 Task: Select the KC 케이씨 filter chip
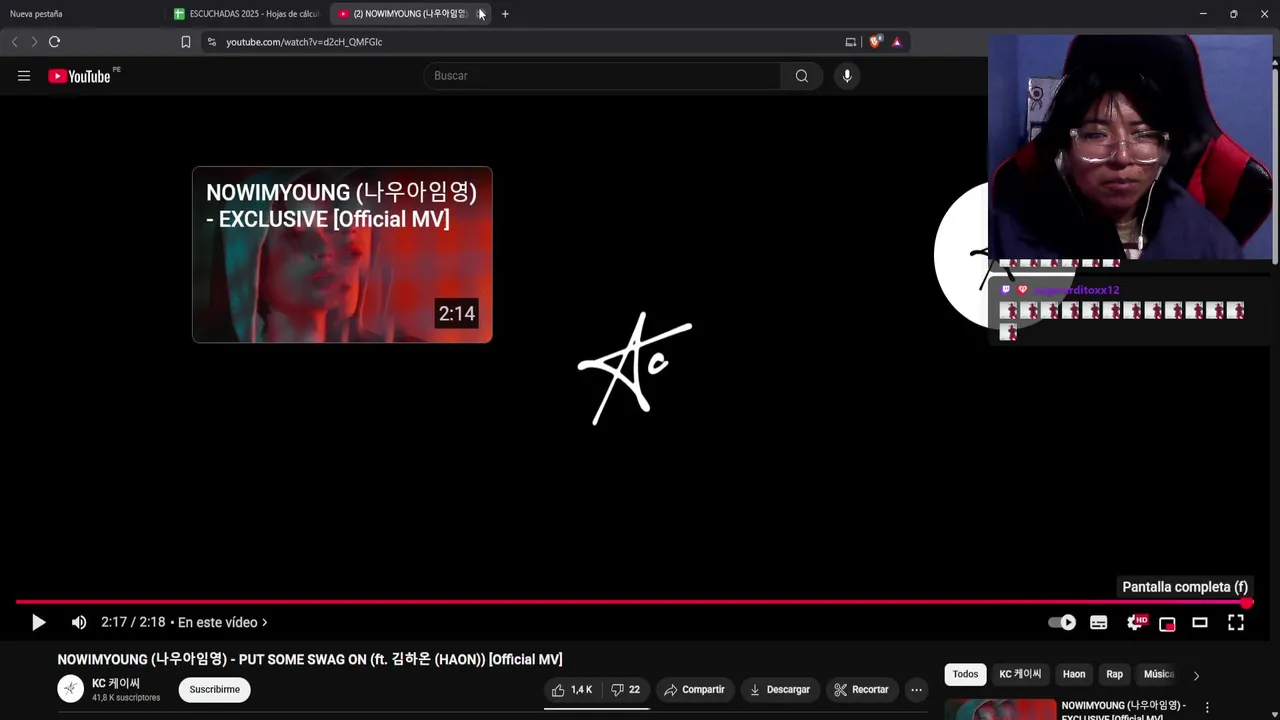pyautogui.click(x=1020, y=674)
